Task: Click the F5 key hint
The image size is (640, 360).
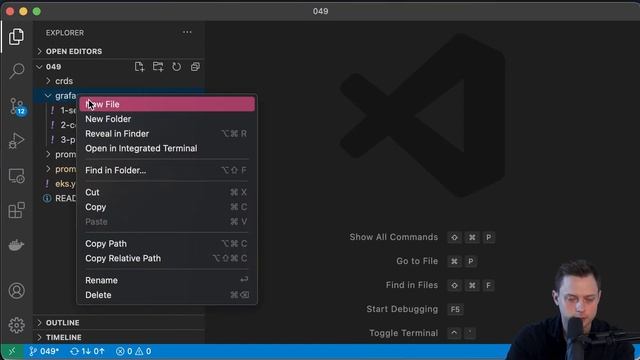Action: pyautogui.click(x=455, y=309)
